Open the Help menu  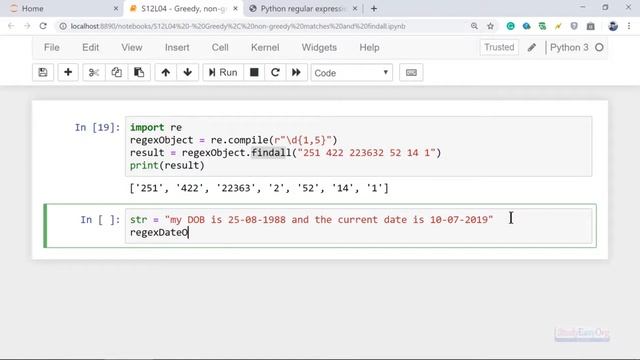(369, 47)
